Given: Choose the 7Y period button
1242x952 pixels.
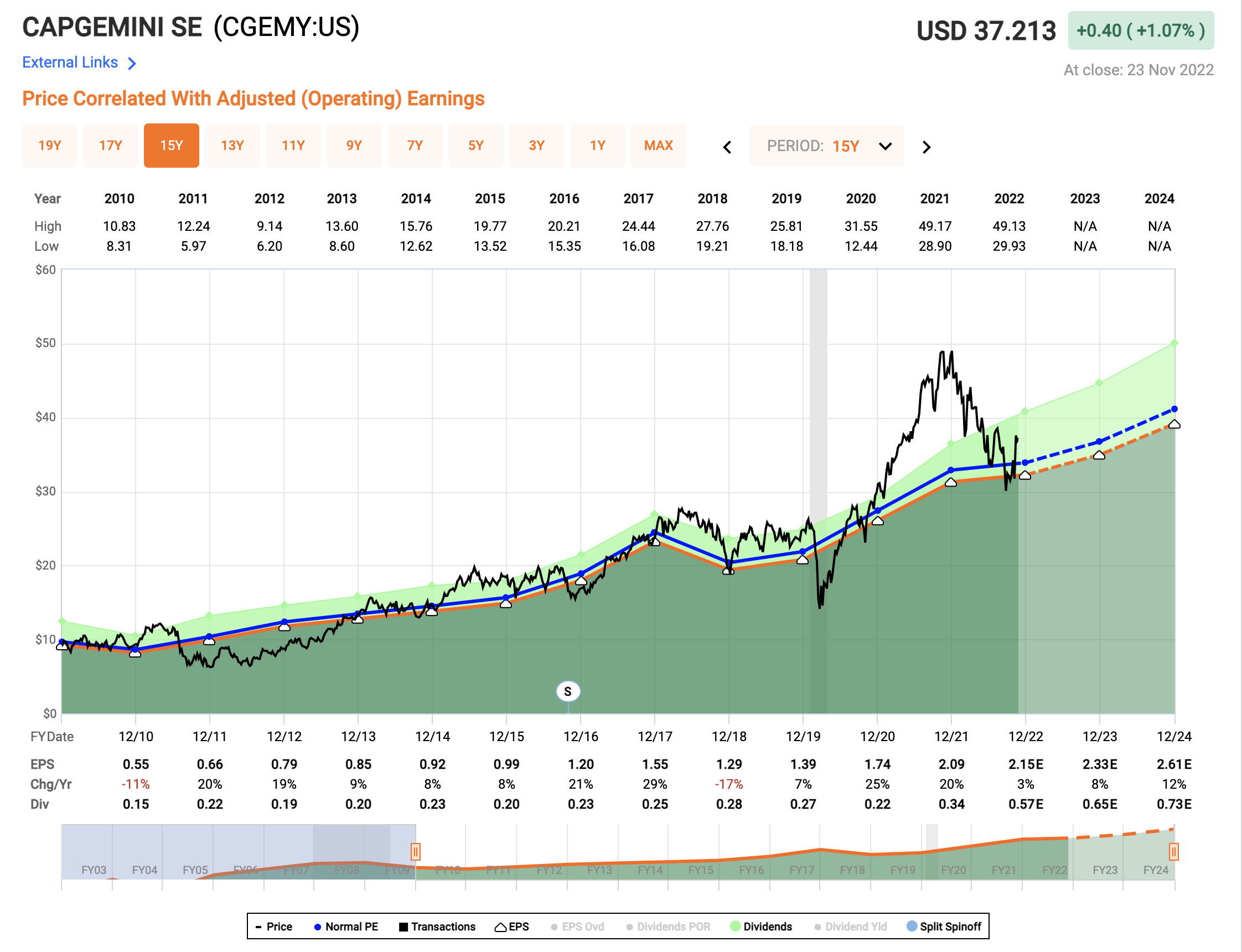Looking at the screenshot, I should click(x=415, y=146).
